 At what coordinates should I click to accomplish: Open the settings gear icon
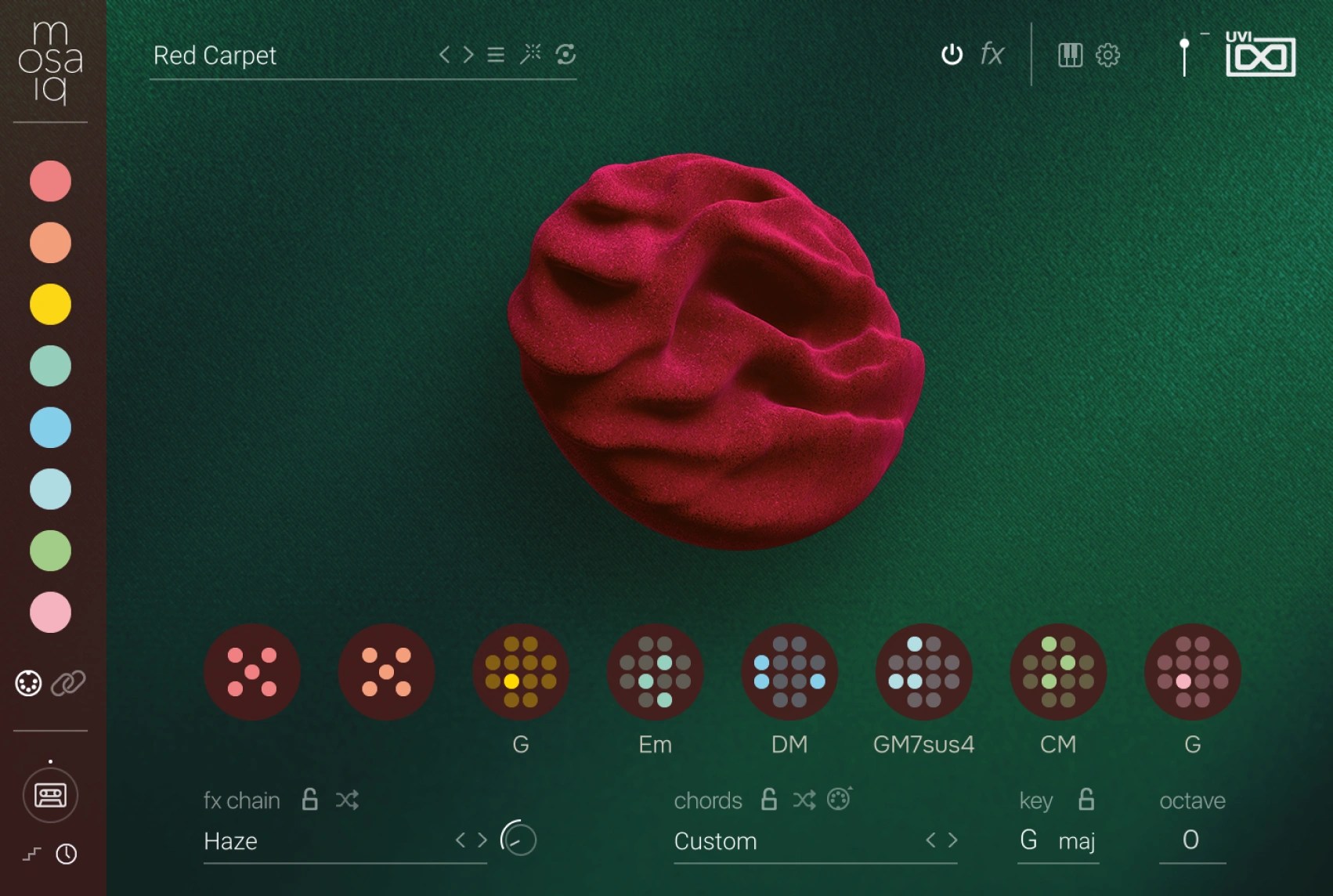pos(1107,55)
